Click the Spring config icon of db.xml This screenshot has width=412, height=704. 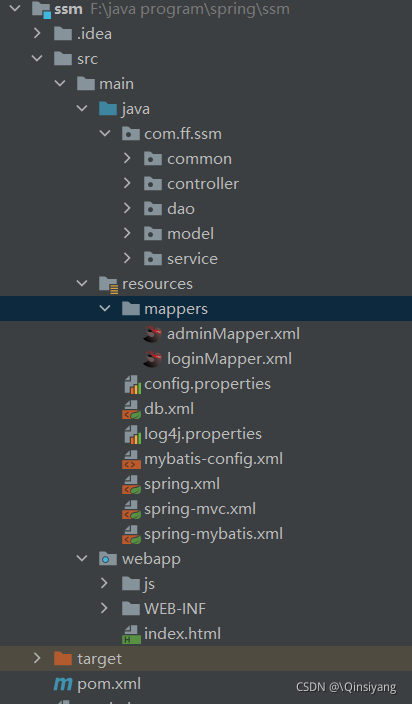(x=131, y=409)
